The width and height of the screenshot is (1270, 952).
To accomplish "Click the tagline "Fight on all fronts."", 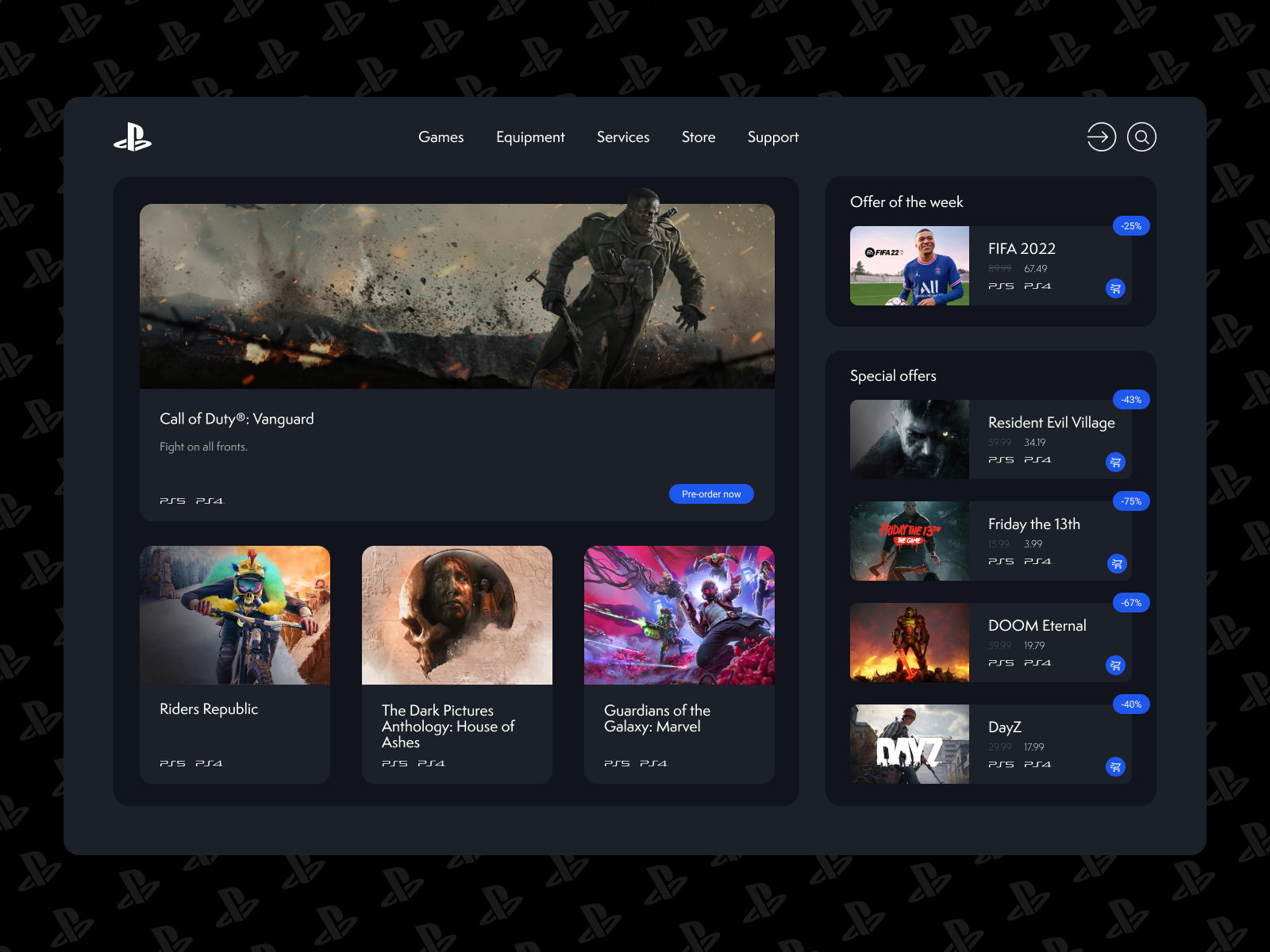I will pyautogui.click(x=203, y=447).
